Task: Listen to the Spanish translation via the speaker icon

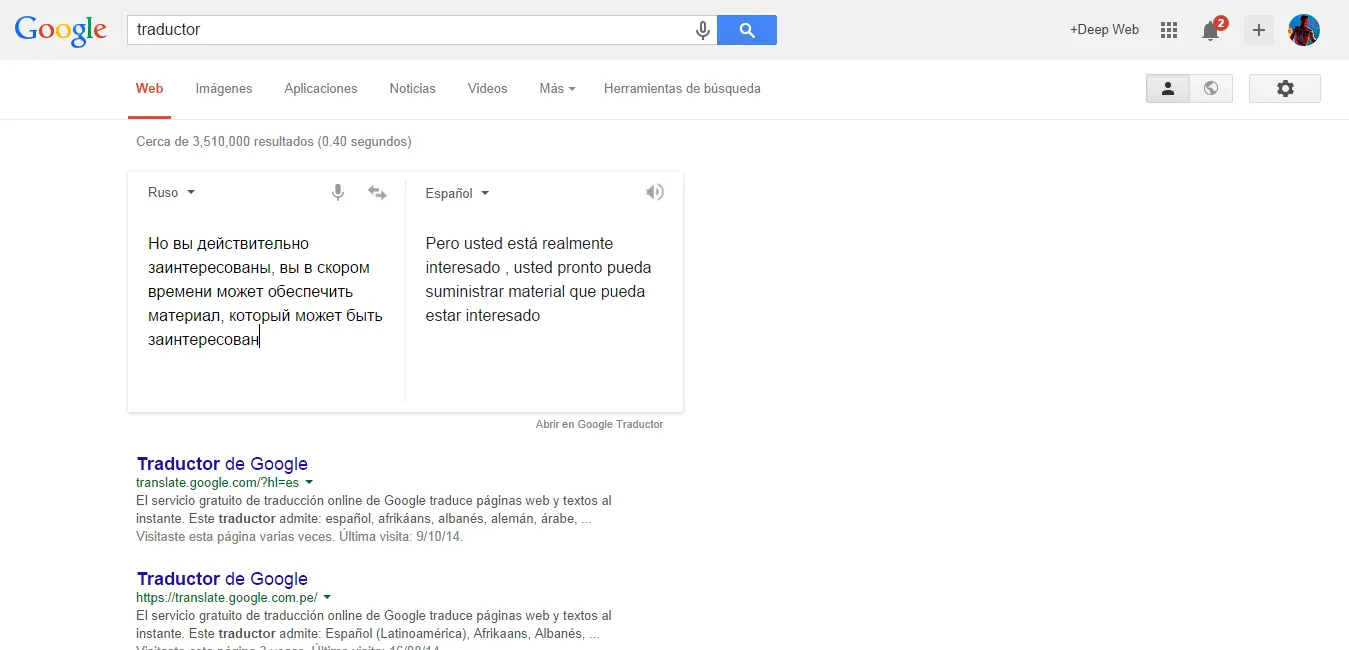Action: [655, 192]
